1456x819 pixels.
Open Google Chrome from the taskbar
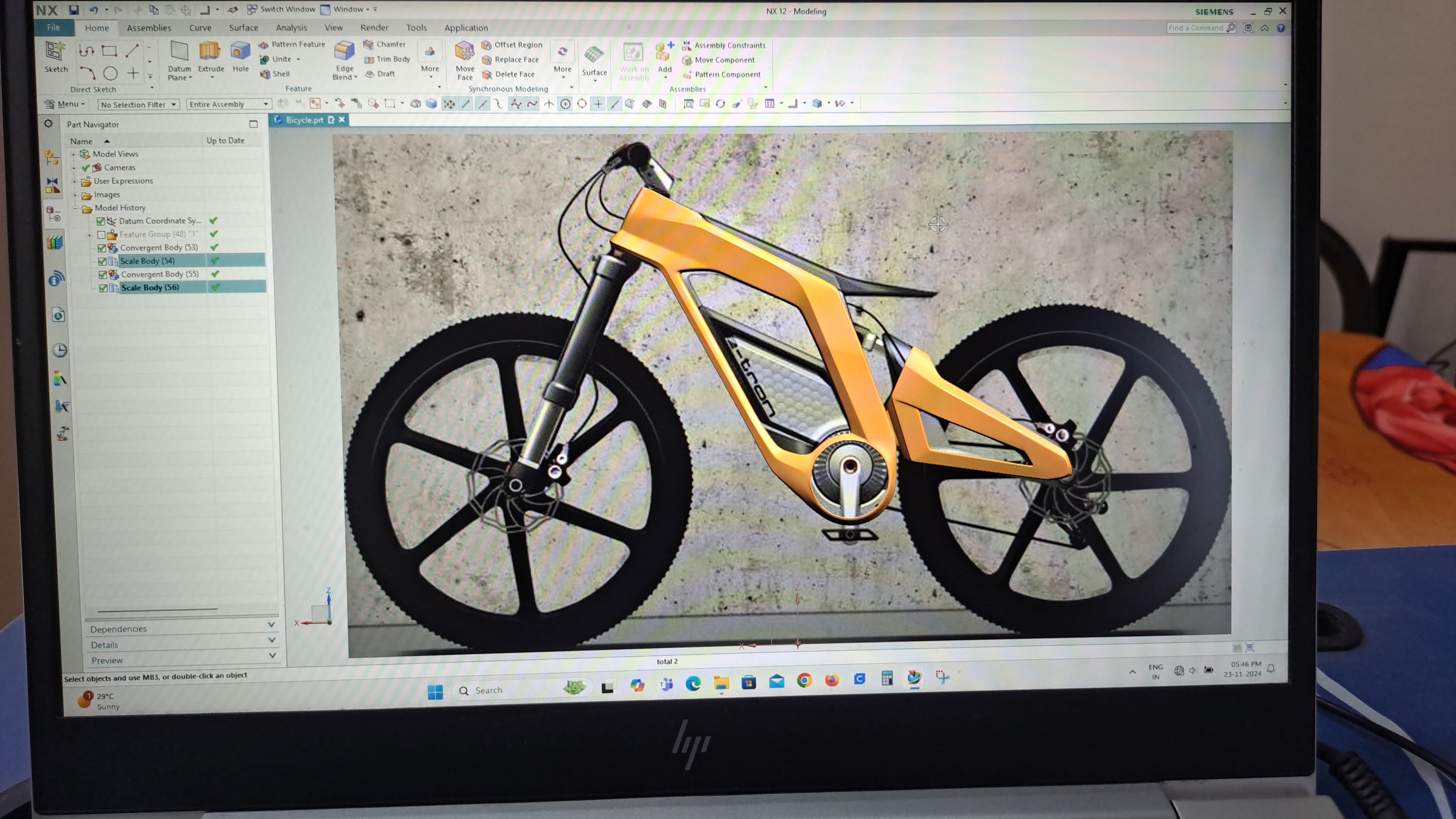click(x=804, y=681)
